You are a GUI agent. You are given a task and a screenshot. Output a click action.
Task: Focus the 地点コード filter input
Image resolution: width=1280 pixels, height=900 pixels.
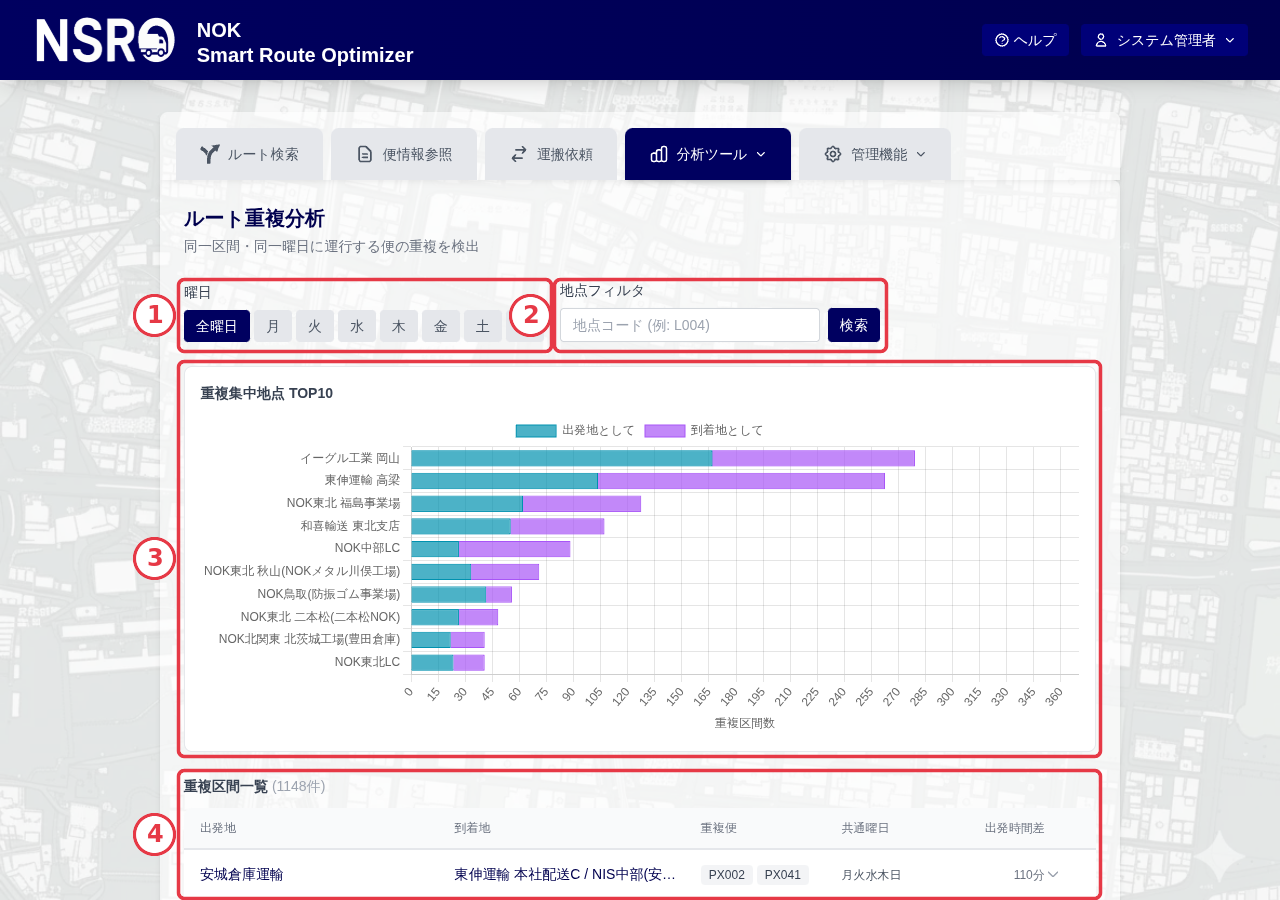pos(690,325)
